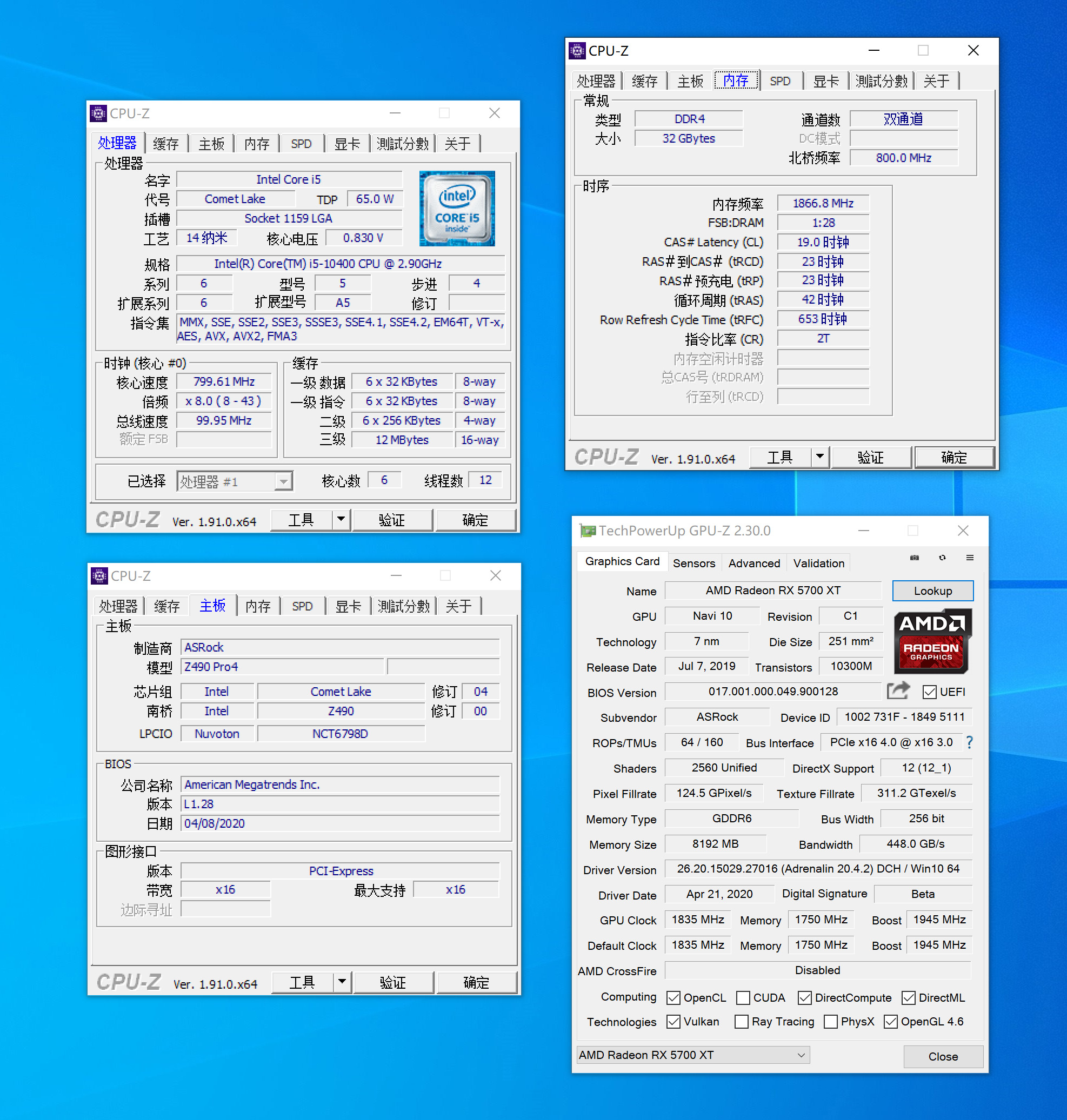The height and width of the screenshot is (1120, 1067).
Task: Take a screenshot with GPU-Z camera icon
Action: [914, 558]
